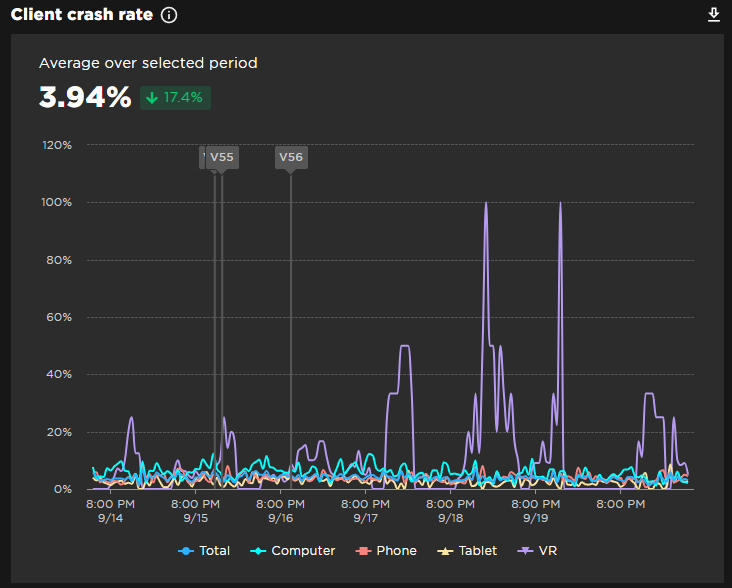732x588 pixels.
Task: Select the V56 version marker
Action: pyautogui.click(x=291, y=157)
